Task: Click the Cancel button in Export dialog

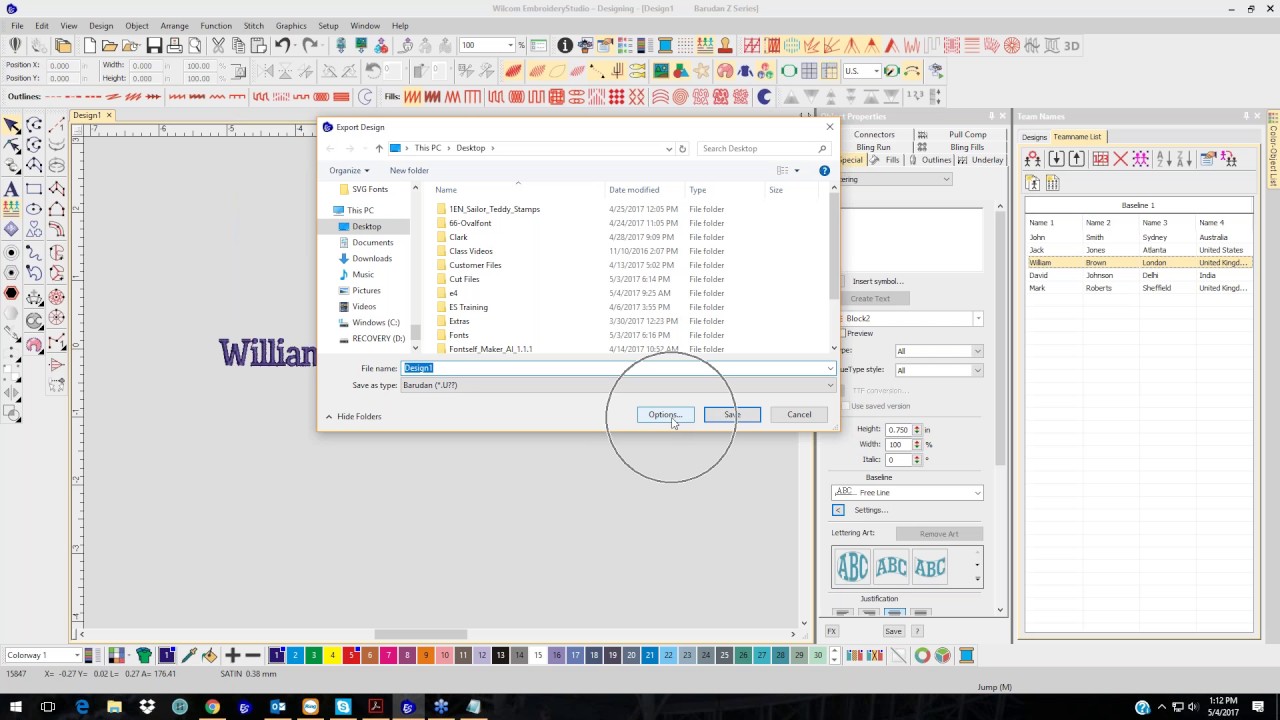Action: [x=799, y=414]
